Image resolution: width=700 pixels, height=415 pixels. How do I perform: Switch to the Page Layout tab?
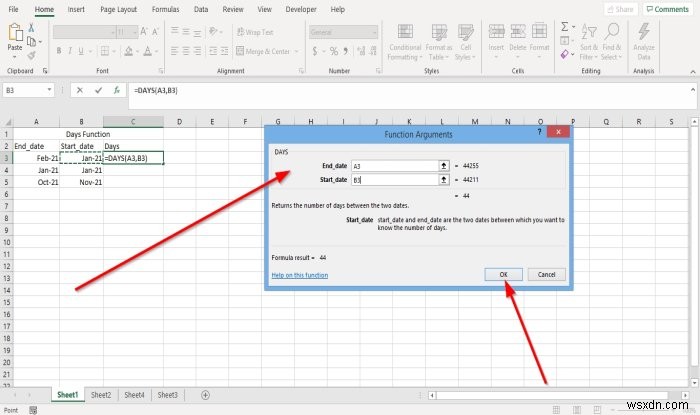click(x=118, y=9)
